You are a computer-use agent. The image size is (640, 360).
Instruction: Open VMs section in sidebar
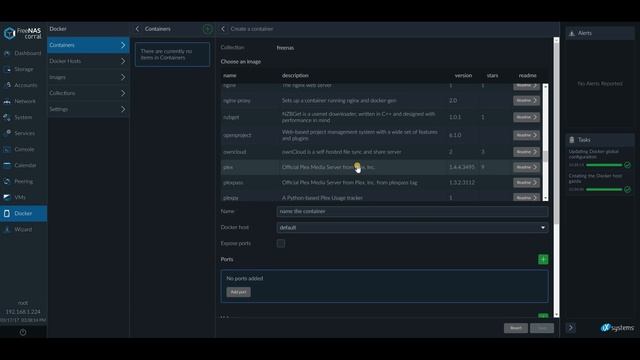(23, 197)
